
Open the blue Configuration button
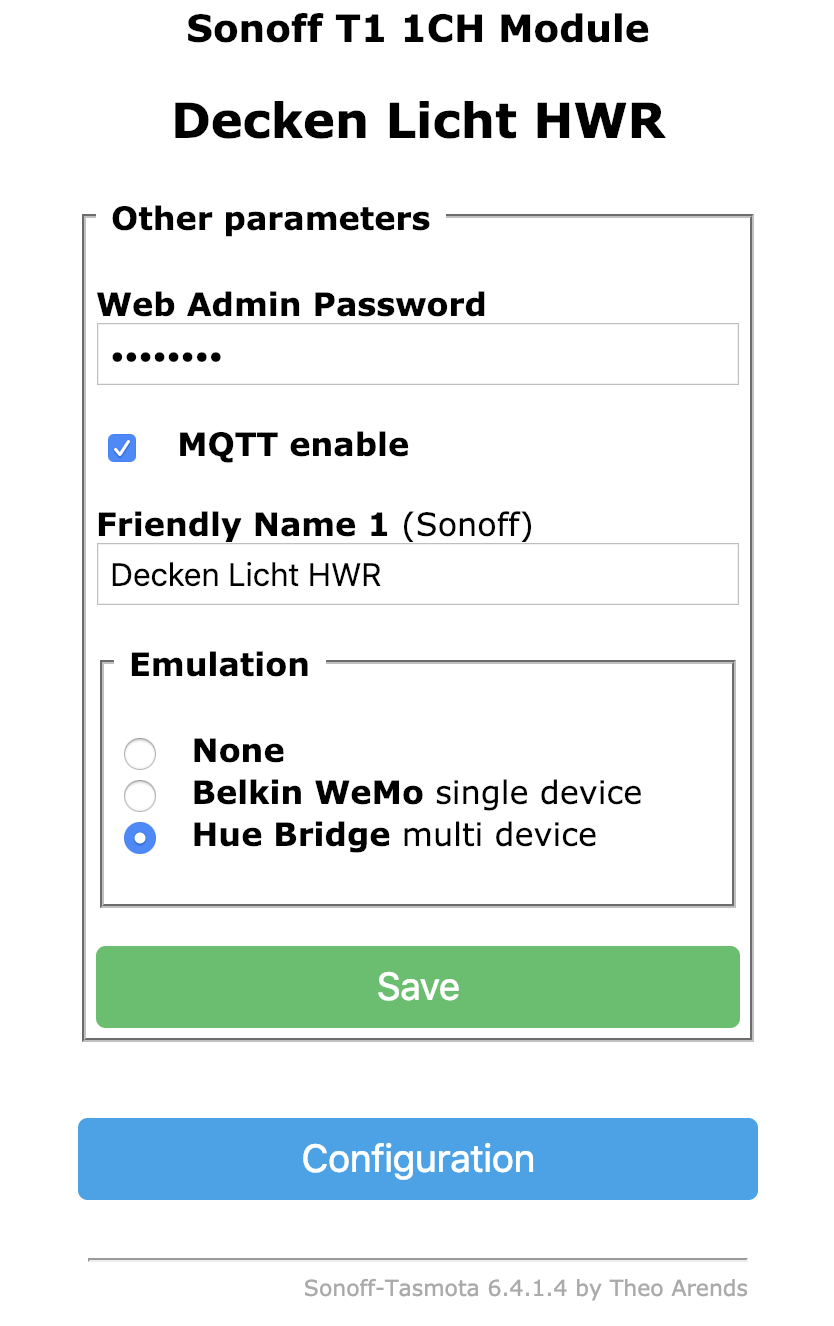coord(417,1159)
